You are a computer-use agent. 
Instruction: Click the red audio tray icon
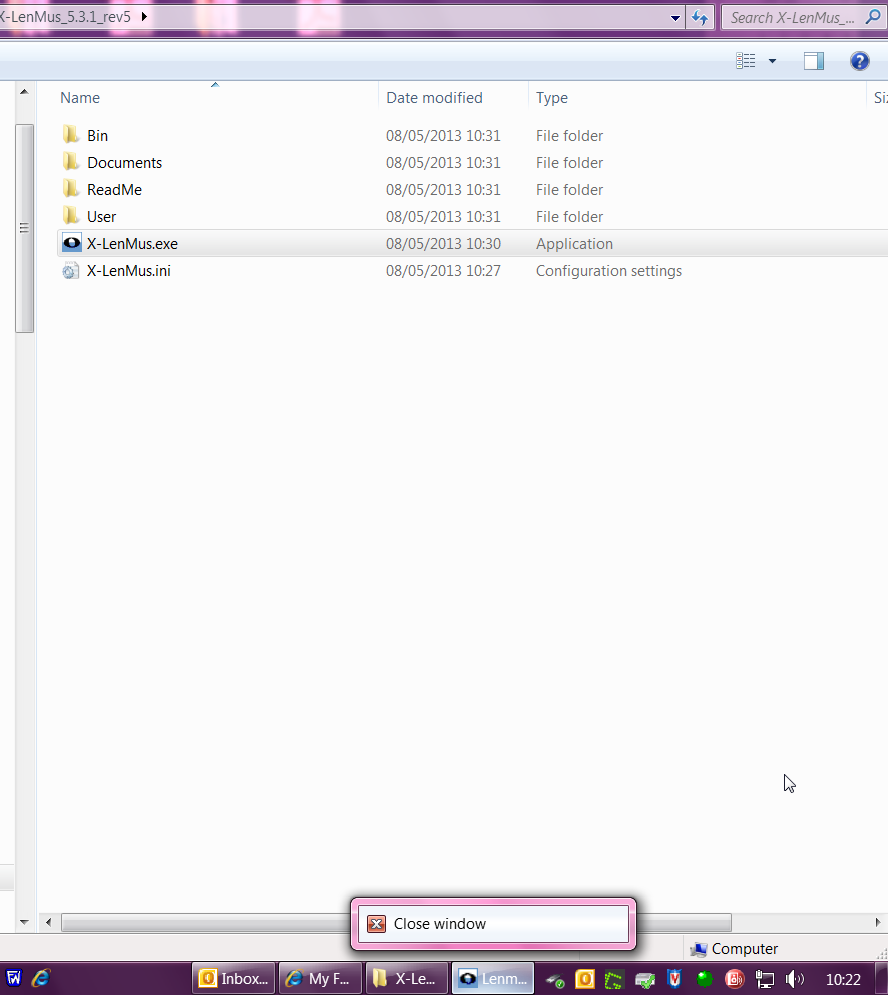pyautogui.click(x=734, y=979)
